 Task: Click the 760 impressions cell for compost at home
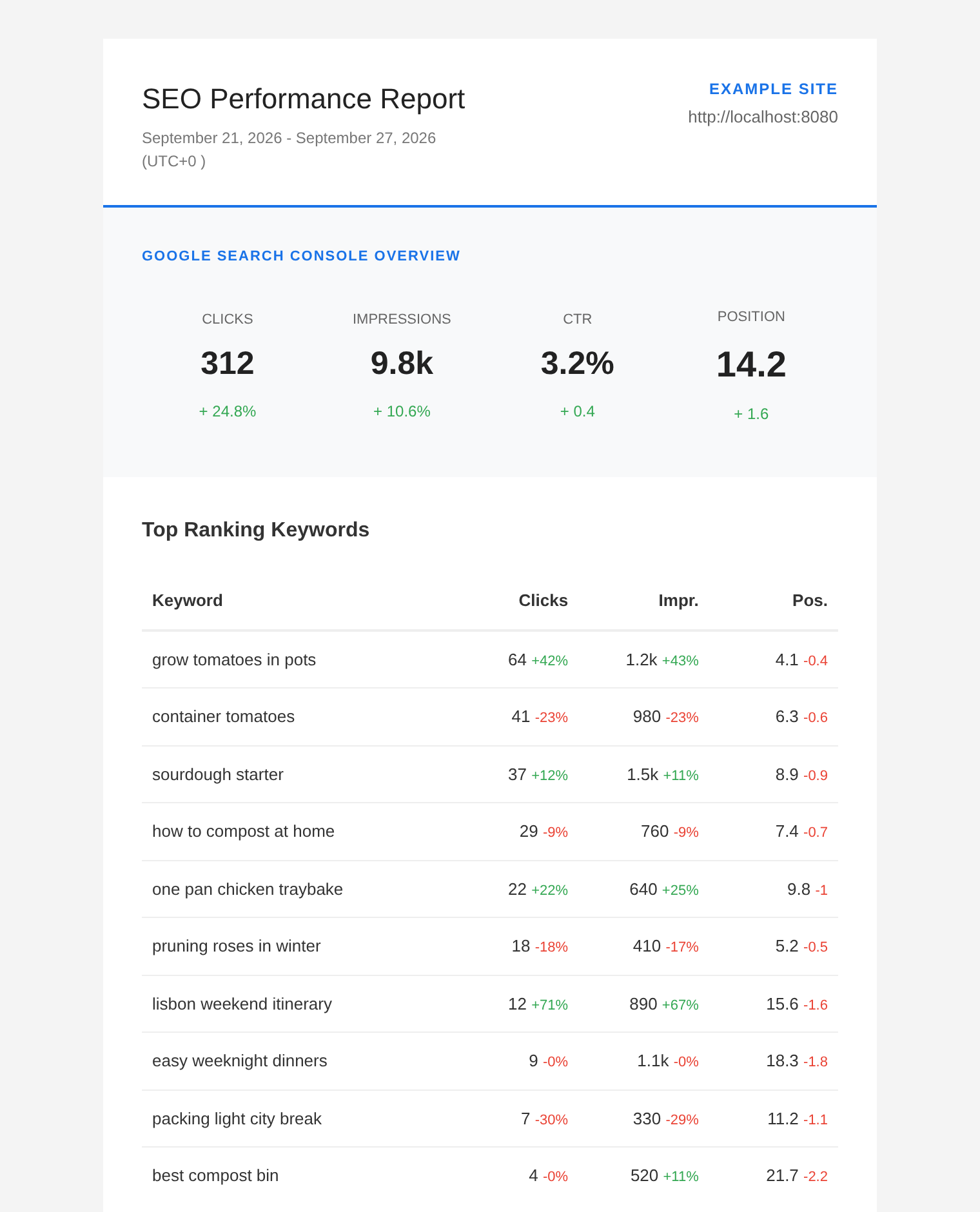coord(670,831)
